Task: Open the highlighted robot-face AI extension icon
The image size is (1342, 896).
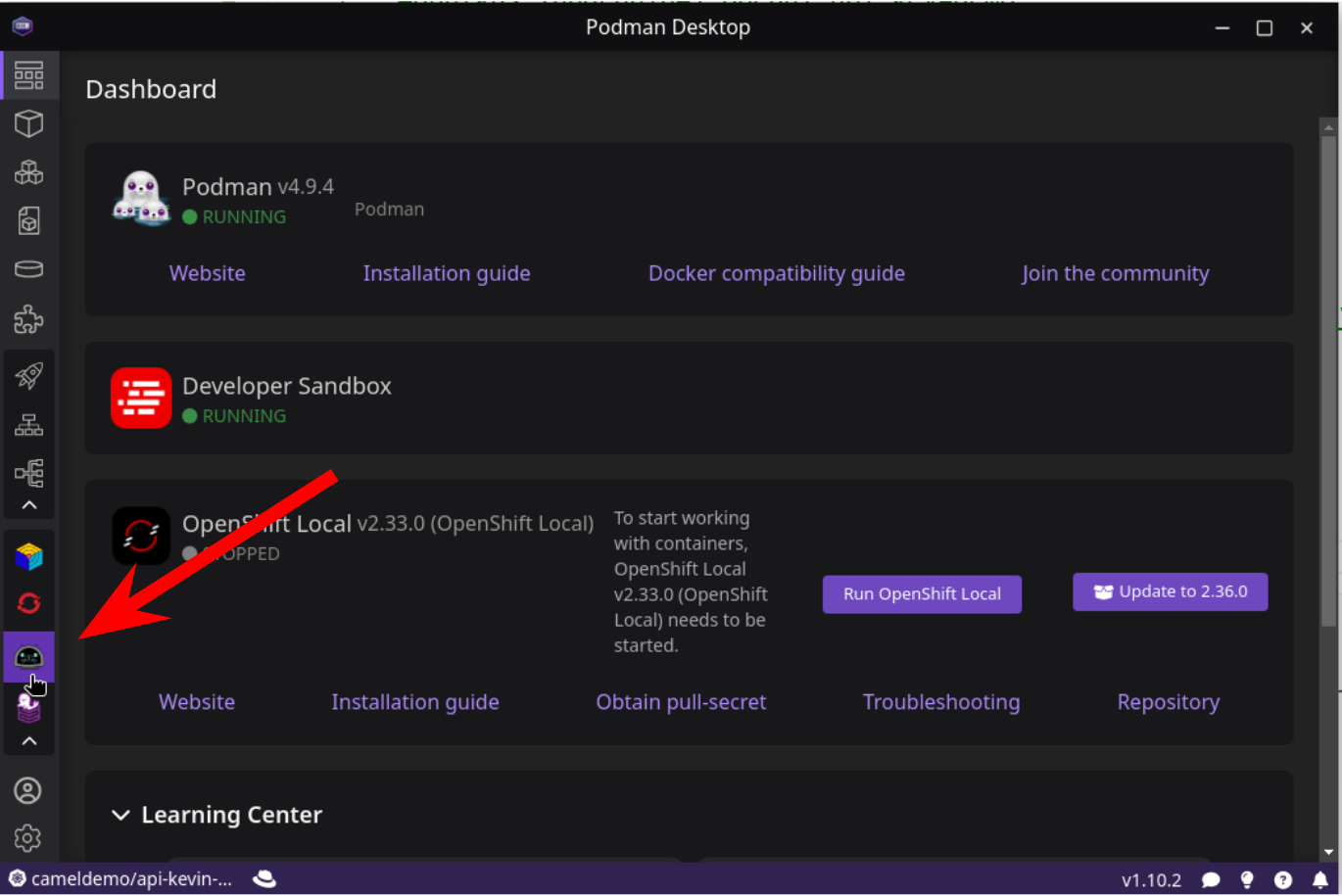Action: pyautogui.click(x=28, y=657)
